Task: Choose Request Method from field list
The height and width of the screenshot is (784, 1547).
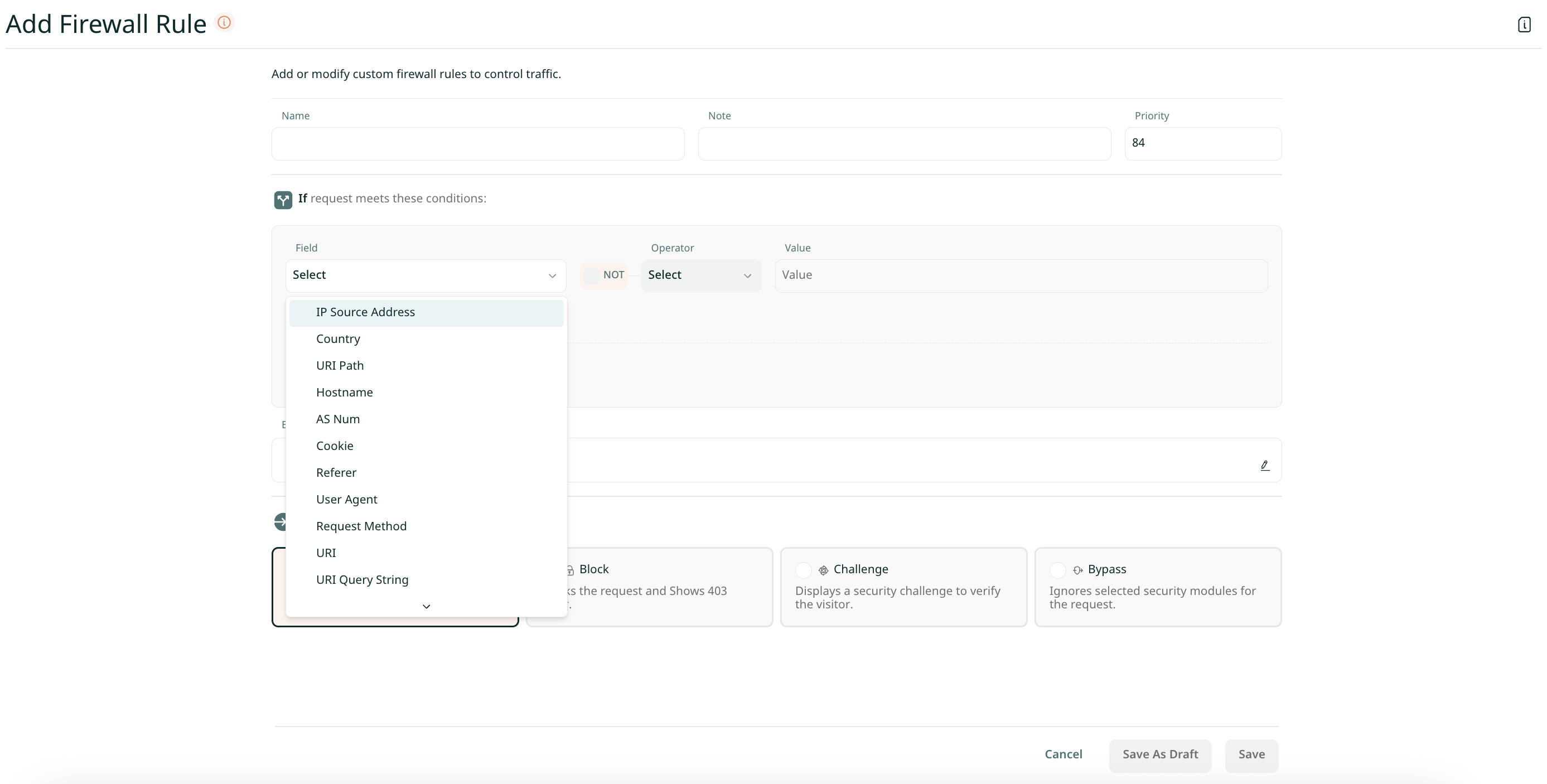Action: tap(427, 526)
